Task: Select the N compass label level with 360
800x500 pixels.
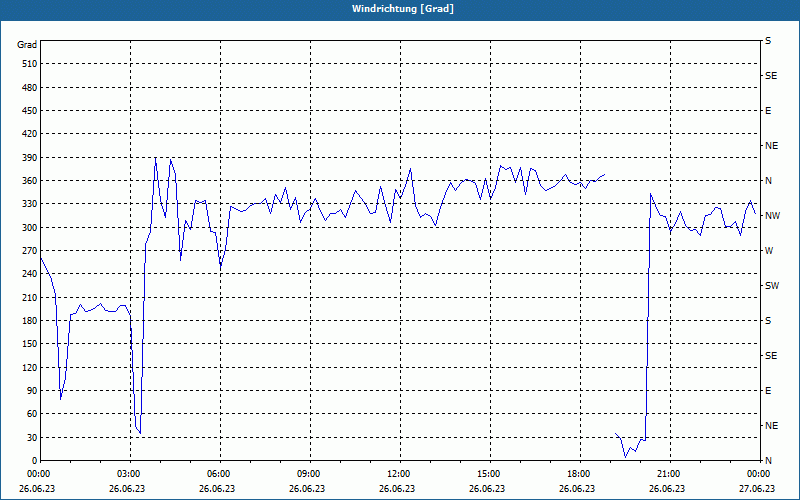Action: point(768,181)
